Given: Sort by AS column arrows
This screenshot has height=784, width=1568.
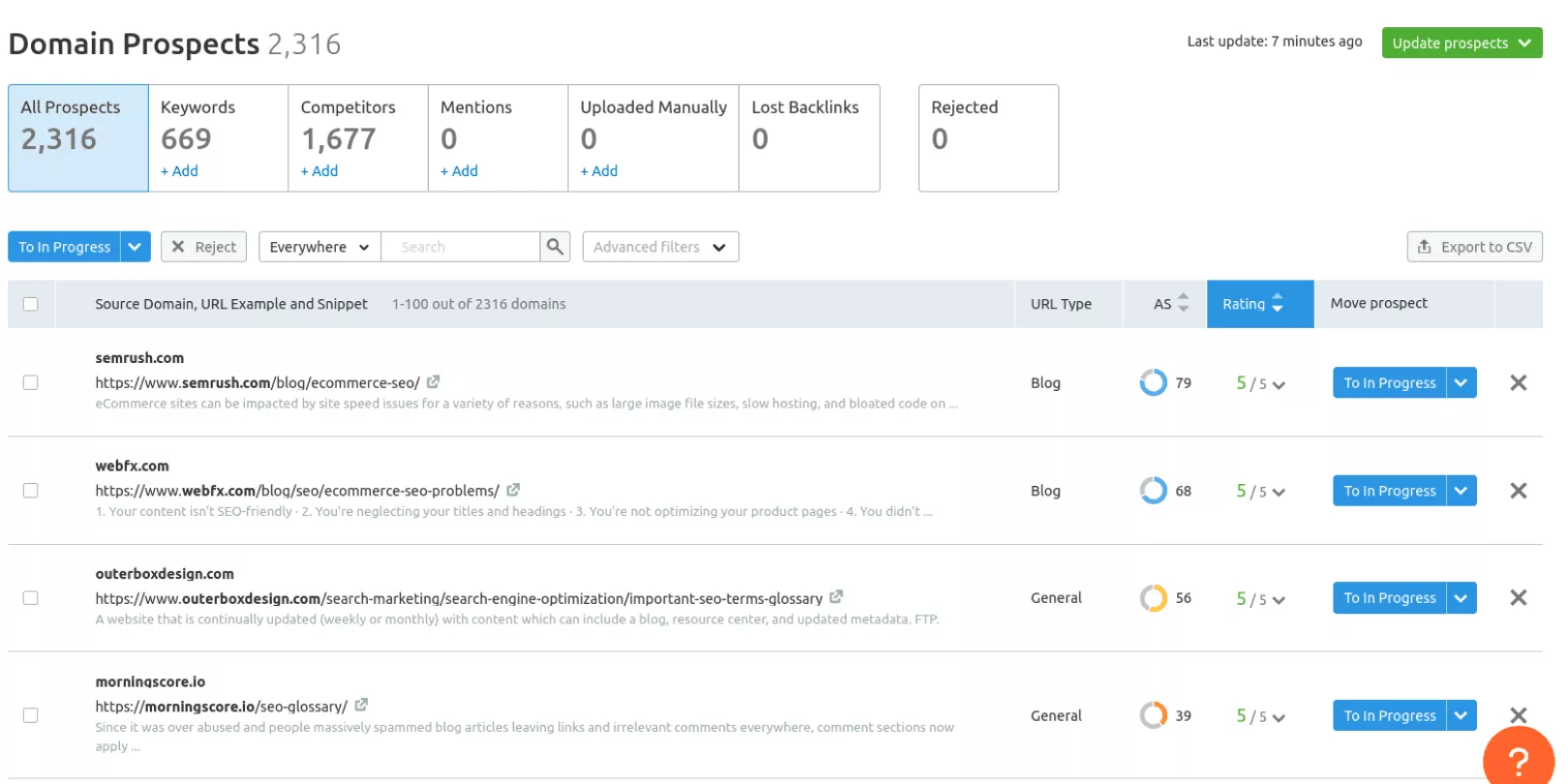Looking at the screenshot, I should [1183, 303].
